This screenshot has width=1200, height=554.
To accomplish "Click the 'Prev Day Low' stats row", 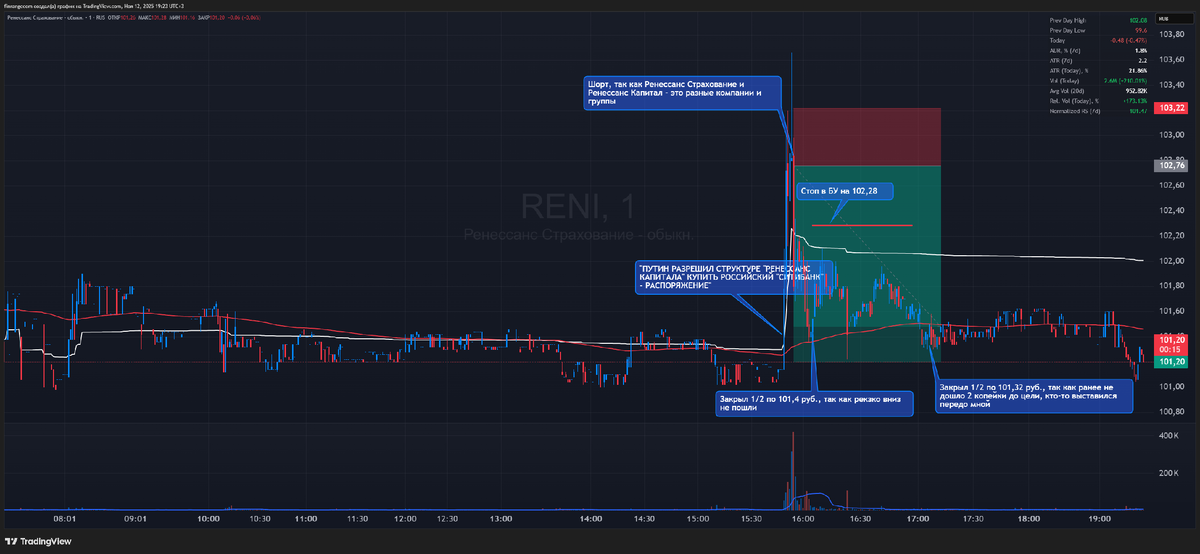I will coord(1098,30).
